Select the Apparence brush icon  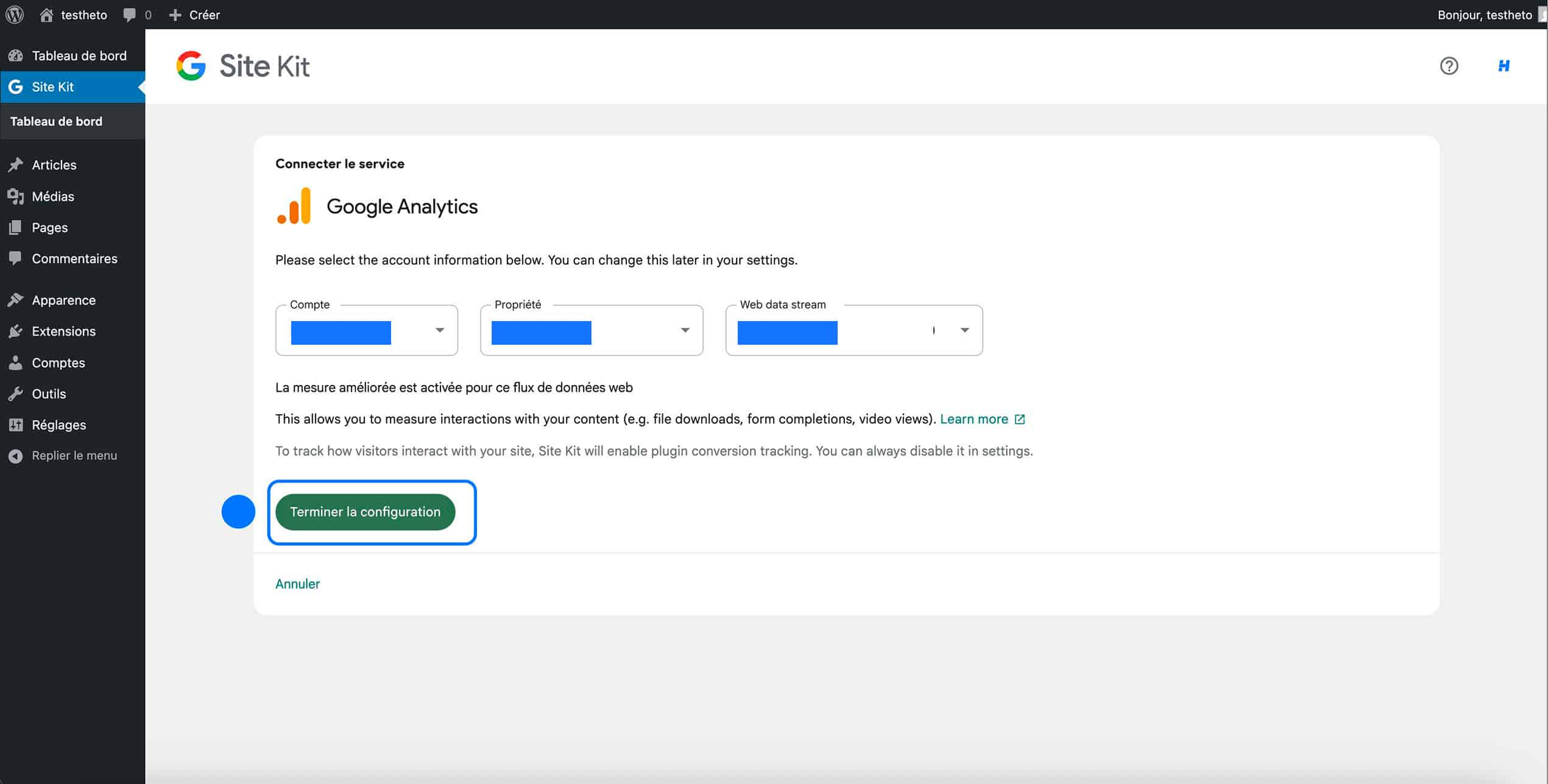click(x=16, y=300)
